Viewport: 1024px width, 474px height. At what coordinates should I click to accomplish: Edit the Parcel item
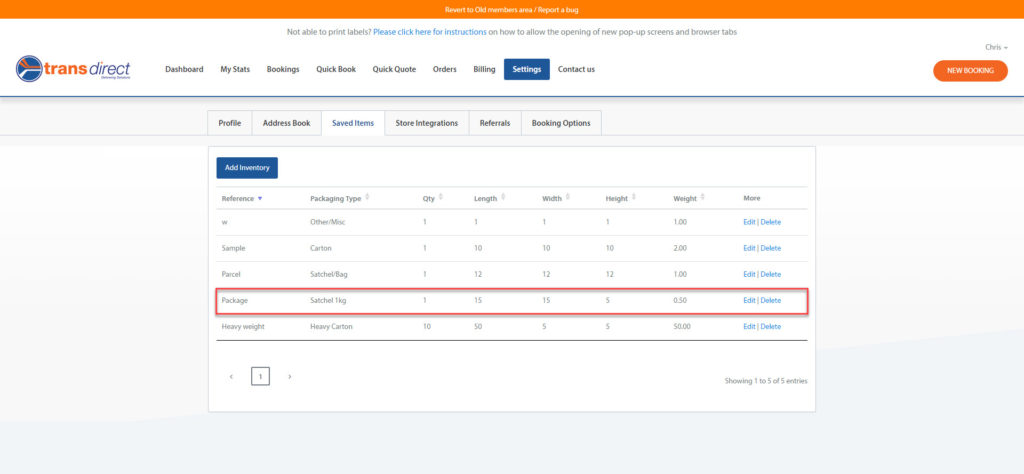[749, 274]
